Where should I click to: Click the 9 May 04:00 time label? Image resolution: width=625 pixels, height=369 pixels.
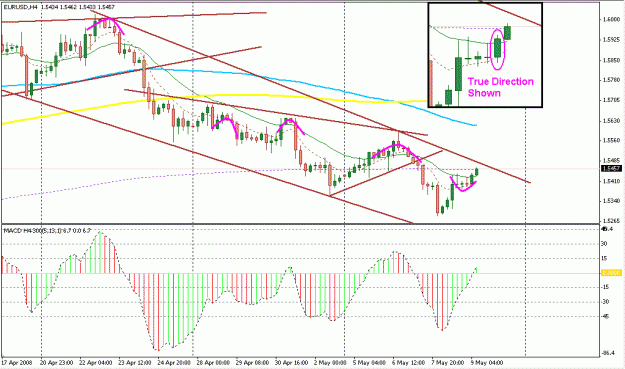[487, 363]
